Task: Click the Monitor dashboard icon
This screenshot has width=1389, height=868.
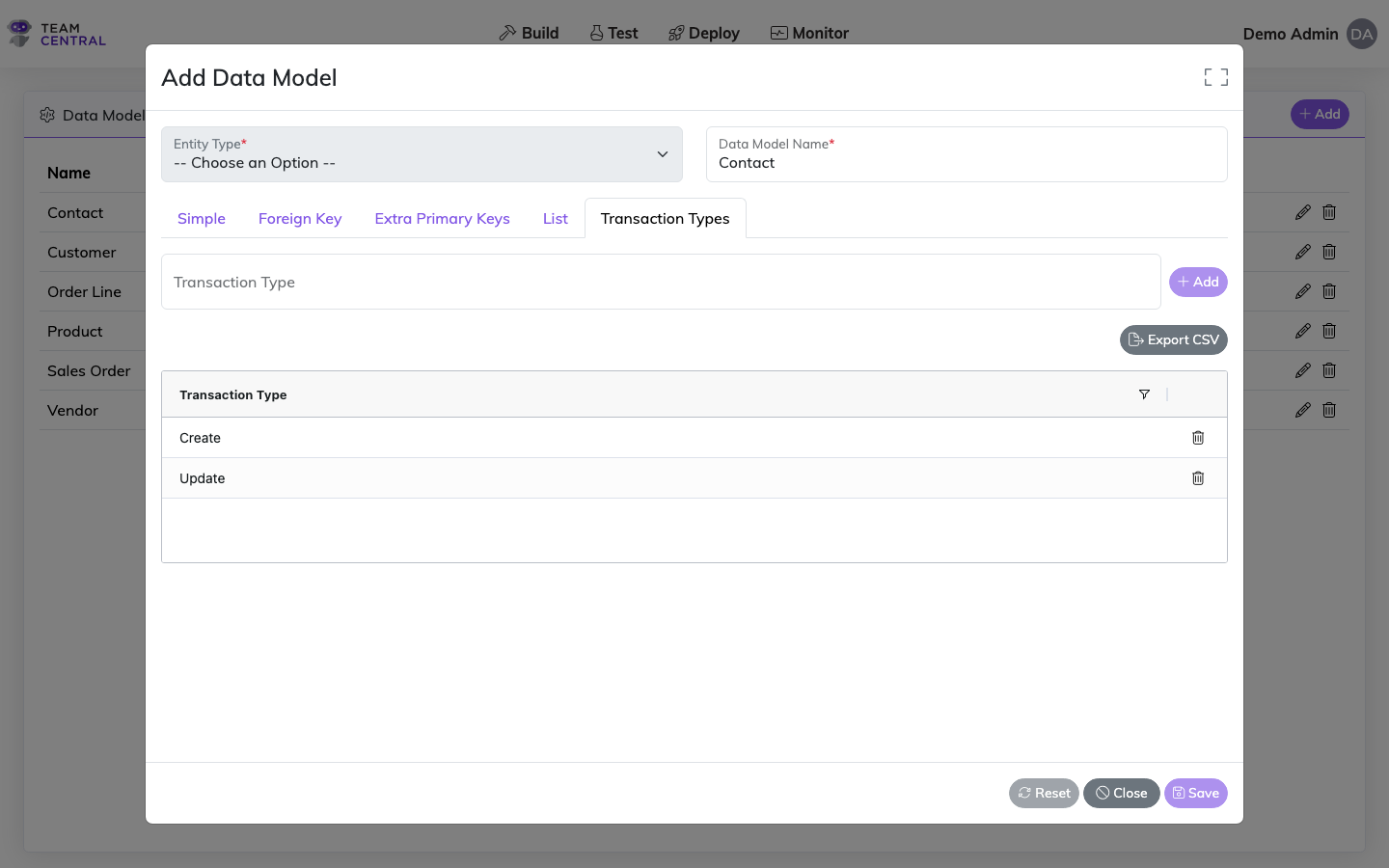Action: pyautogui.click(x=777, y=32)
